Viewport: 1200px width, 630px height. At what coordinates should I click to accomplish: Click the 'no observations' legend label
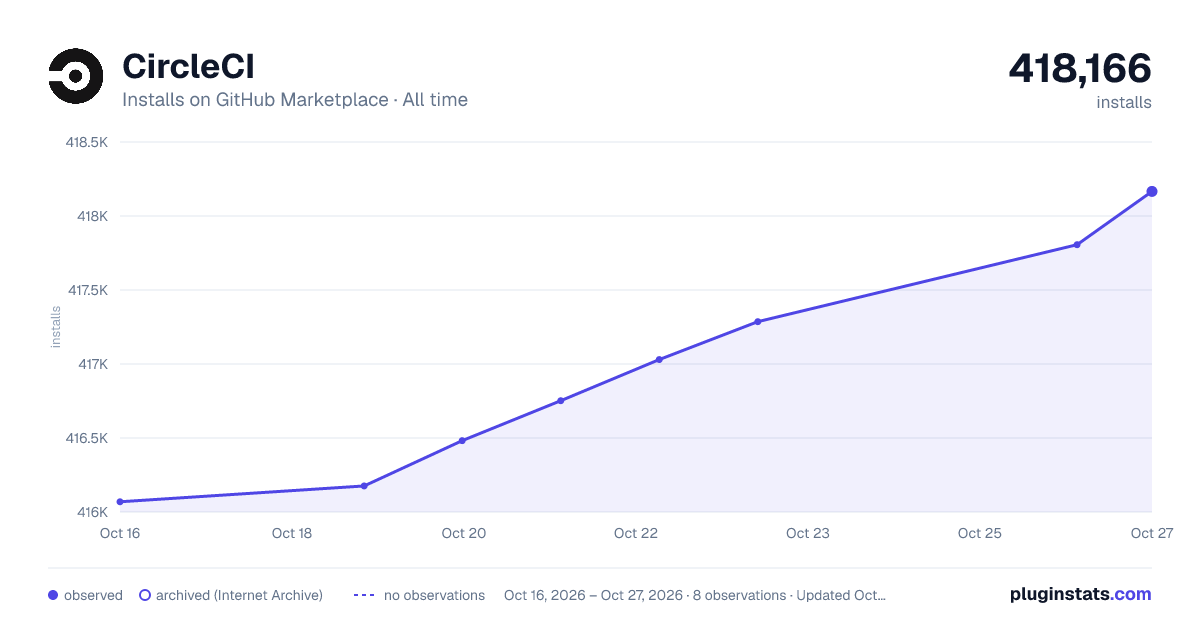click(x=434, y=595)
